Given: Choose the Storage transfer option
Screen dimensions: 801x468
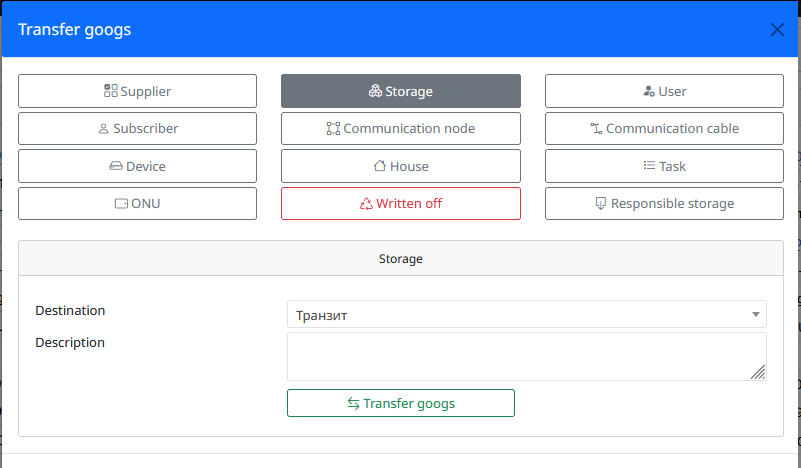Looking at the screenshot, I should [400, 91].
